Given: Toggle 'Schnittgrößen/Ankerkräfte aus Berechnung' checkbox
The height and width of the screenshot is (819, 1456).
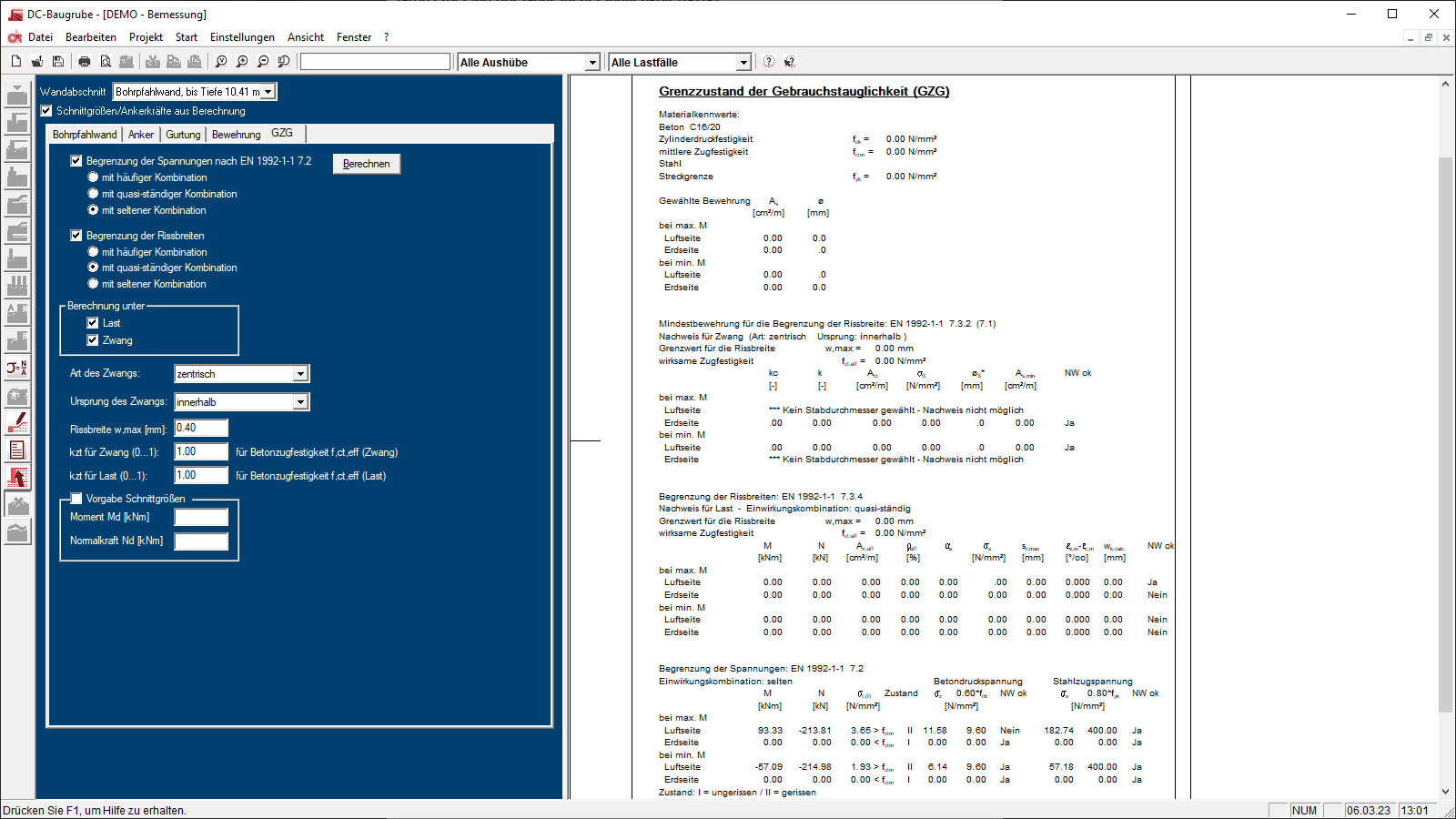Looking at the screenshot, I should pos(46,111).
